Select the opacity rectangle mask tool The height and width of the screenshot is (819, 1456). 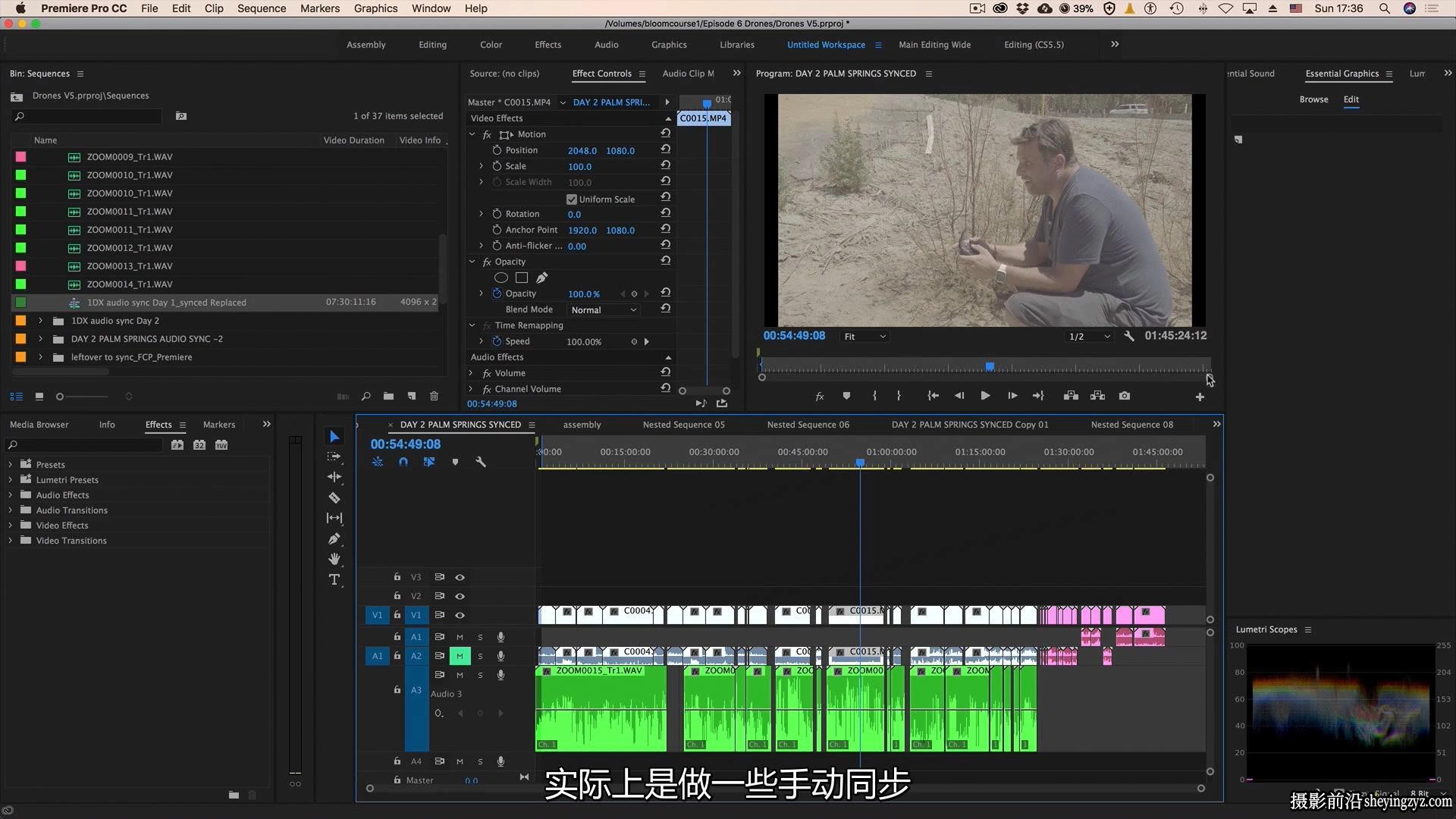522,278
